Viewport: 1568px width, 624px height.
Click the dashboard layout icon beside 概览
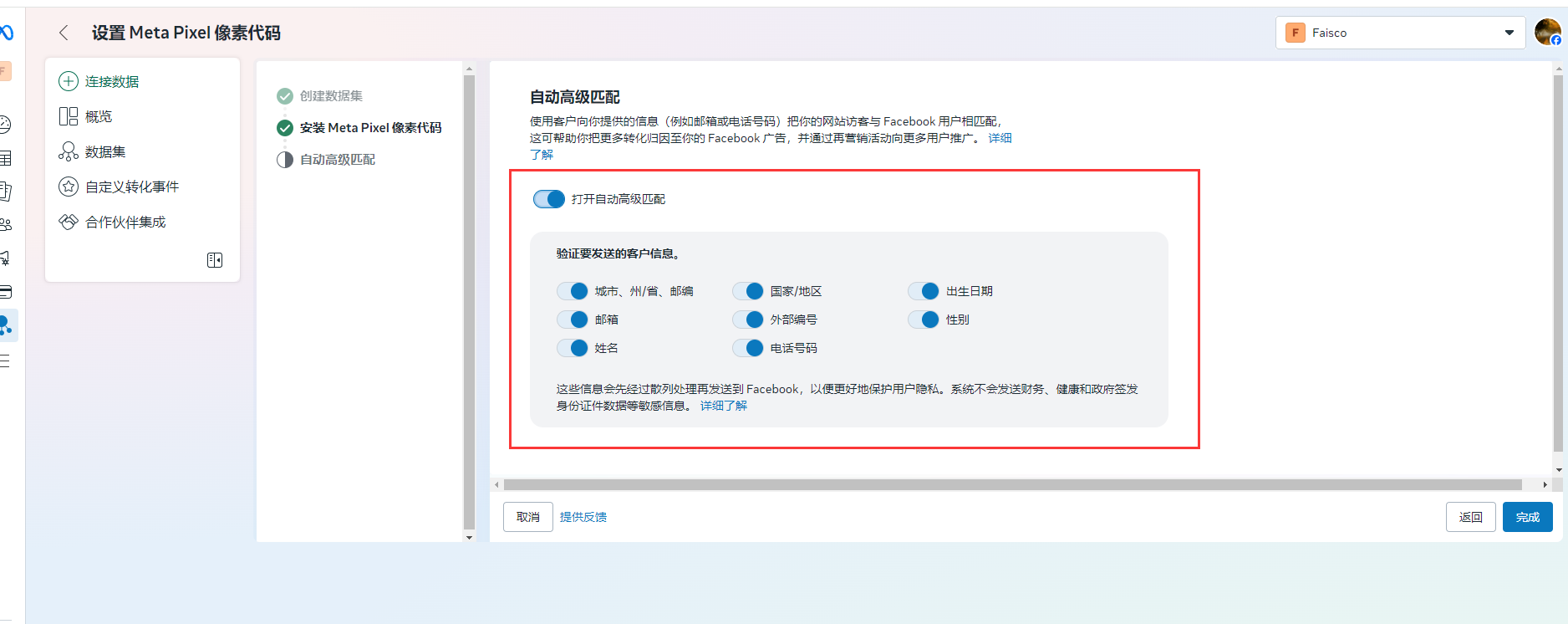tap(69, 116)
